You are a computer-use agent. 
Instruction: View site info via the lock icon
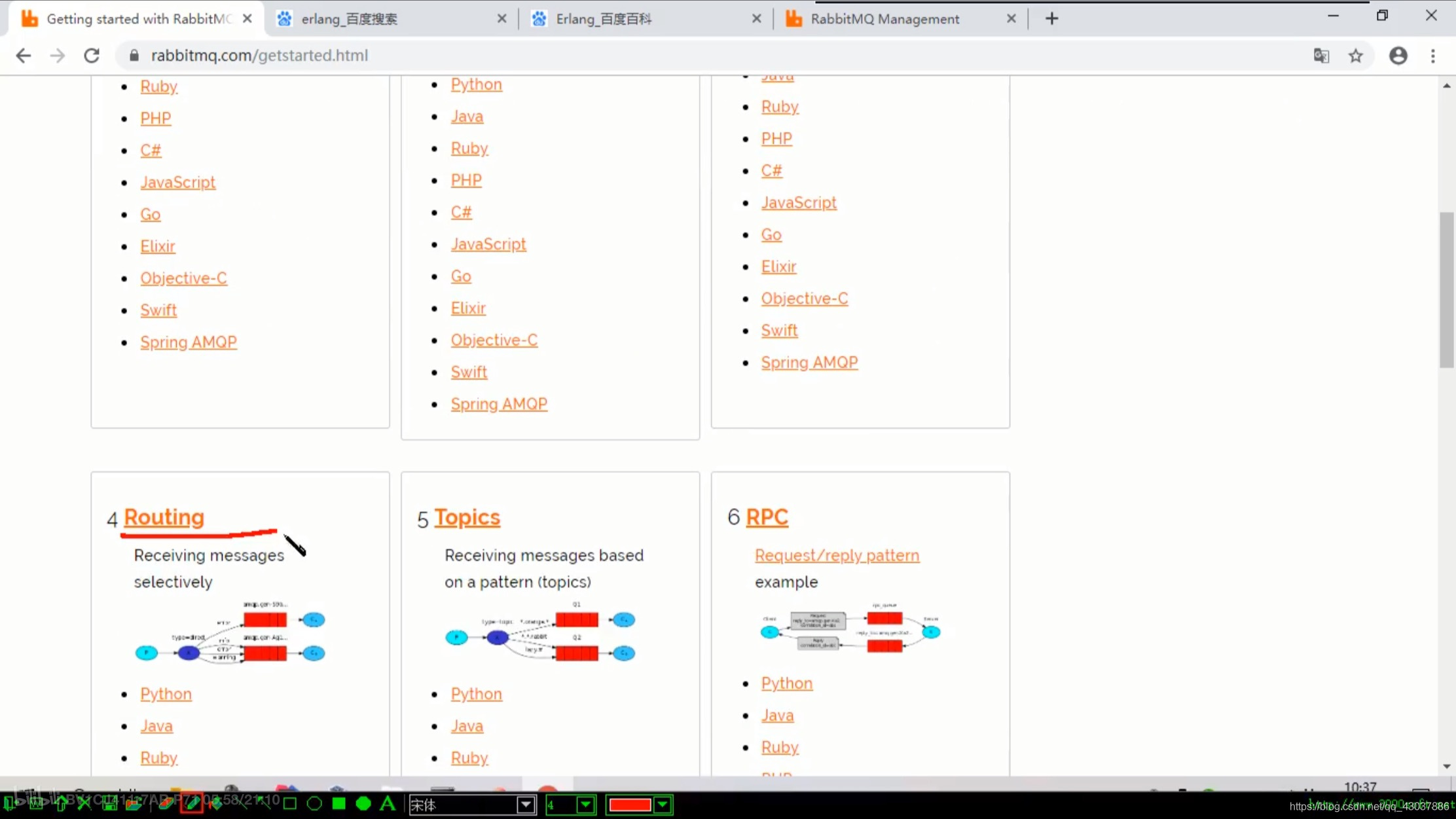pos(134,56)
